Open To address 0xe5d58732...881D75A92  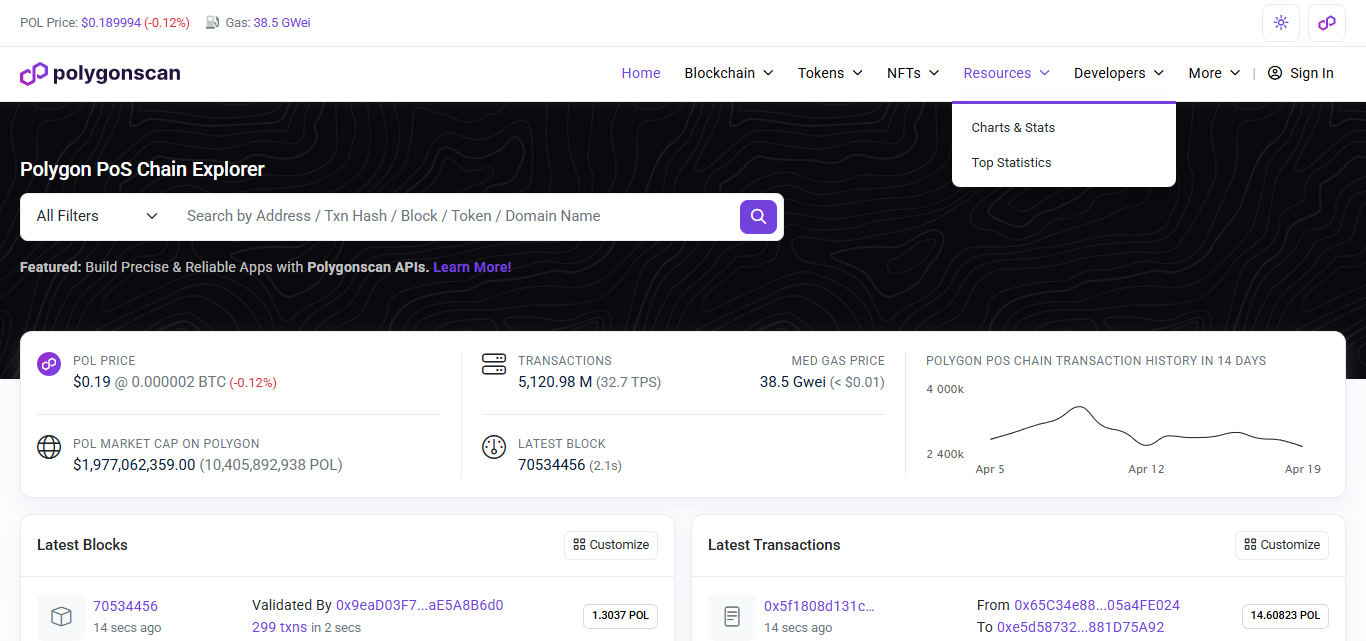(1081, 627)
